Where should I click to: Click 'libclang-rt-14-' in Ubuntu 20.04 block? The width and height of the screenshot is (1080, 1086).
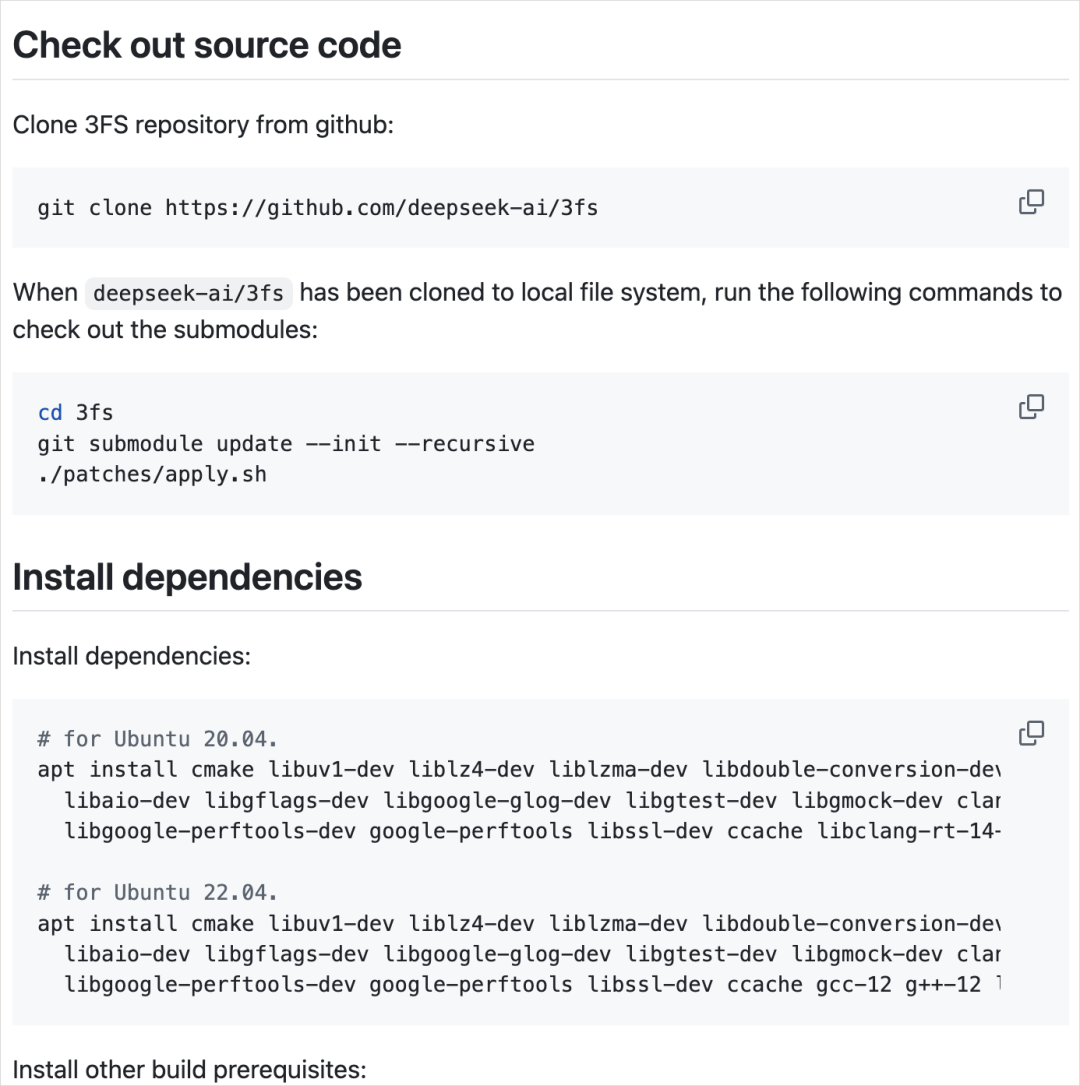[909, 831]
